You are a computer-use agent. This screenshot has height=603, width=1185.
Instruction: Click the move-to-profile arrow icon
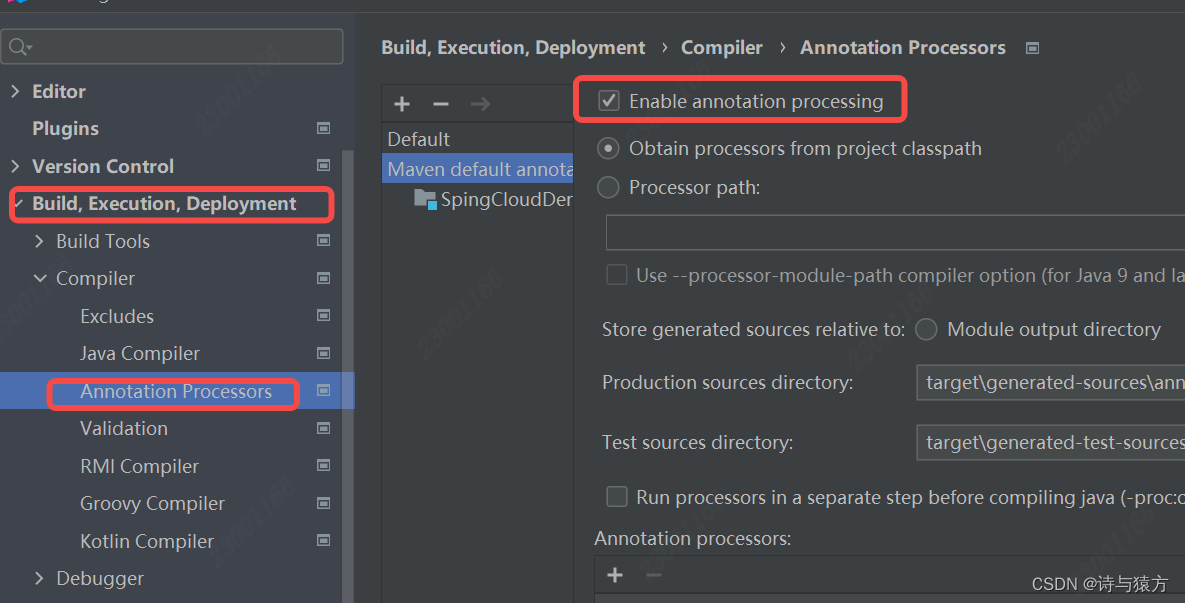click(481, 104)
